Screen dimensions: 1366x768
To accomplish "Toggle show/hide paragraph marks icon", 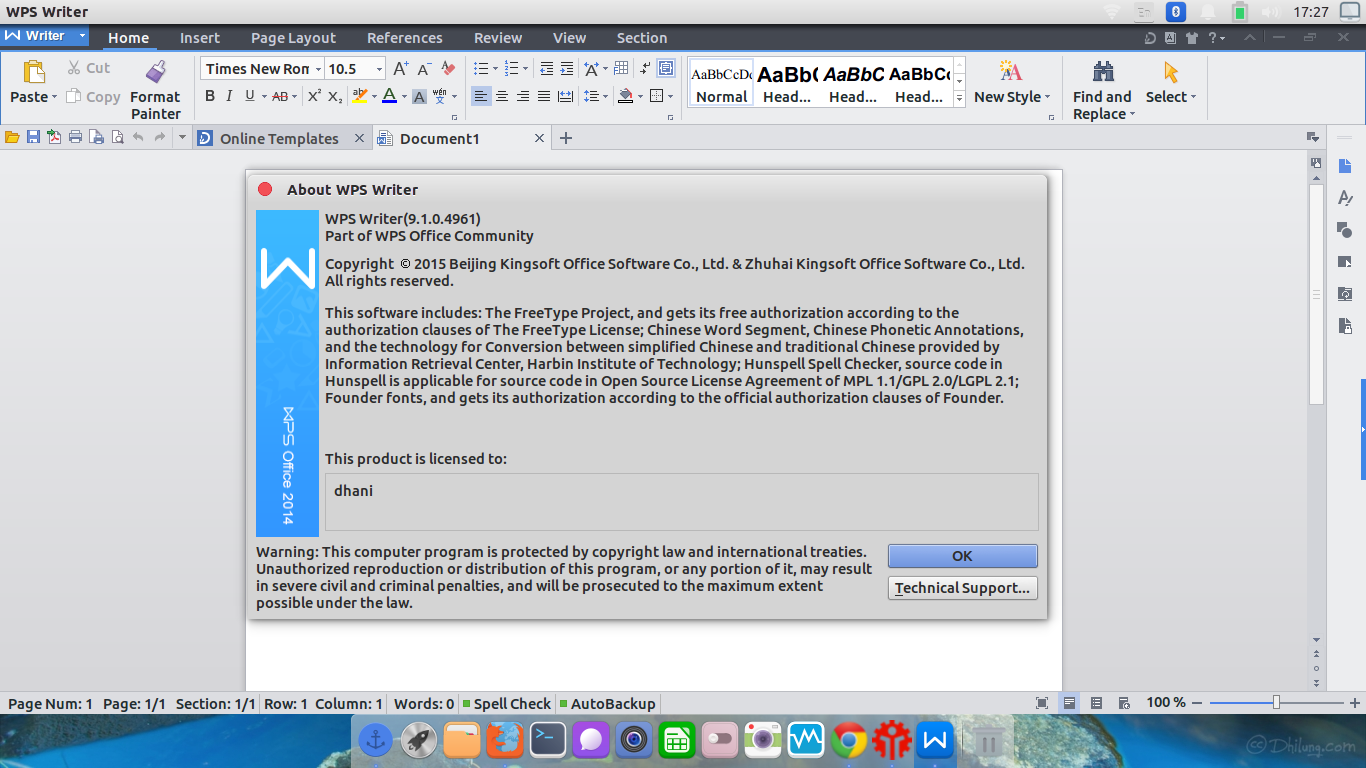I will pos(645,69).
